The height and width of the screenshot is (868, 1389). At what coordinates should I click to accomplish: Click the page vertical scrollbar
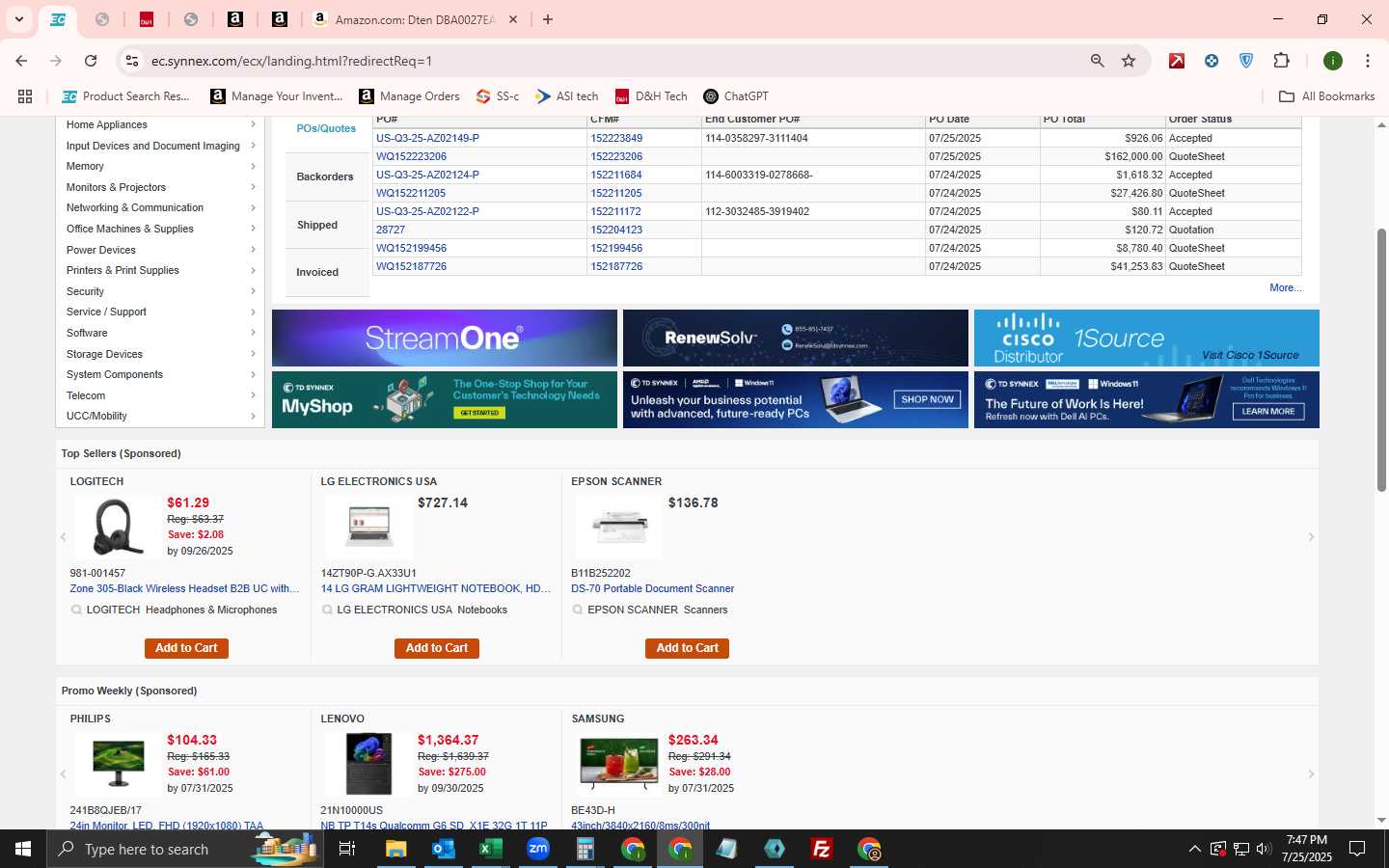click(x=1381, y=360)
